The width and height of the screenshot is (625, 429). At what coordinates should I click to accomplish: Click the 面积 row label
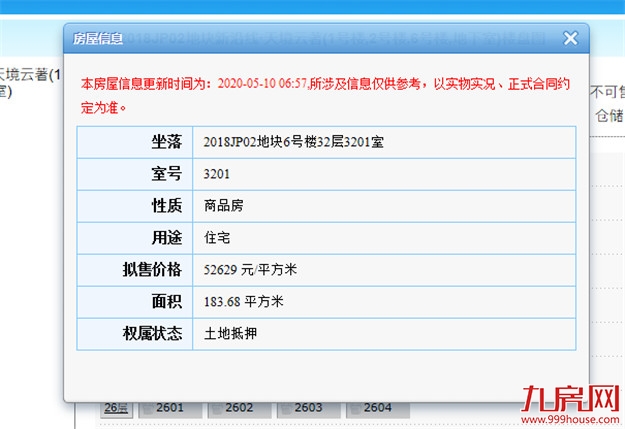tap(167, 302)
